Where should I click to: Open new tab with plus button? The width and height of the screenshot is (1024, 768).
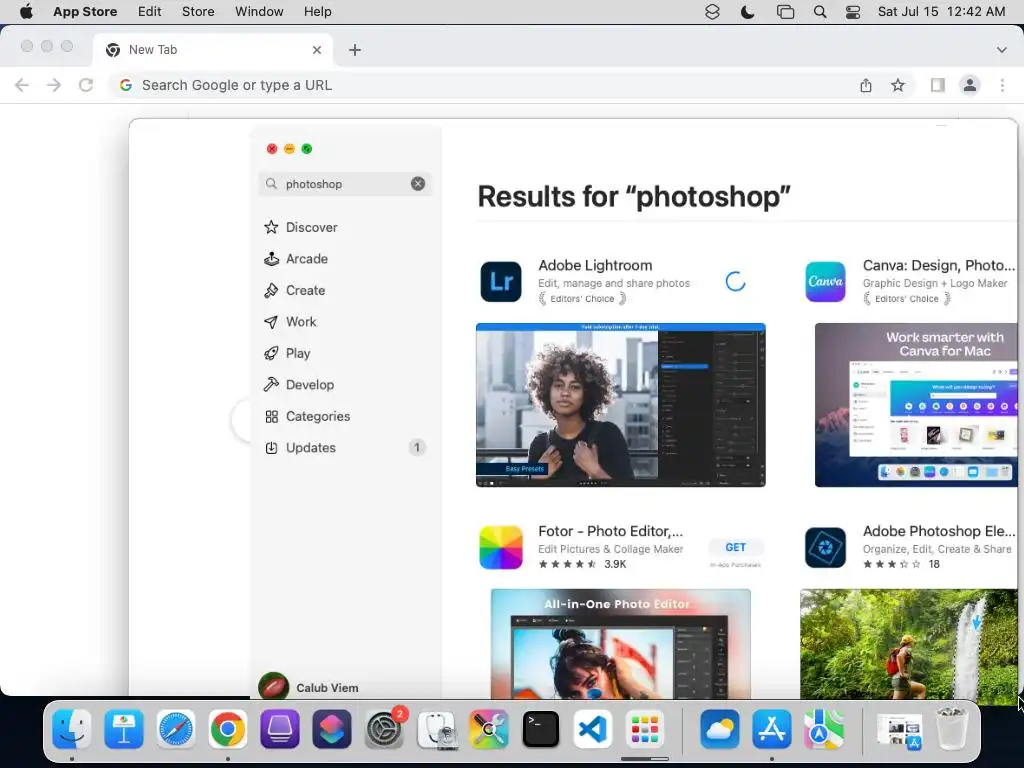coord(355,50)
